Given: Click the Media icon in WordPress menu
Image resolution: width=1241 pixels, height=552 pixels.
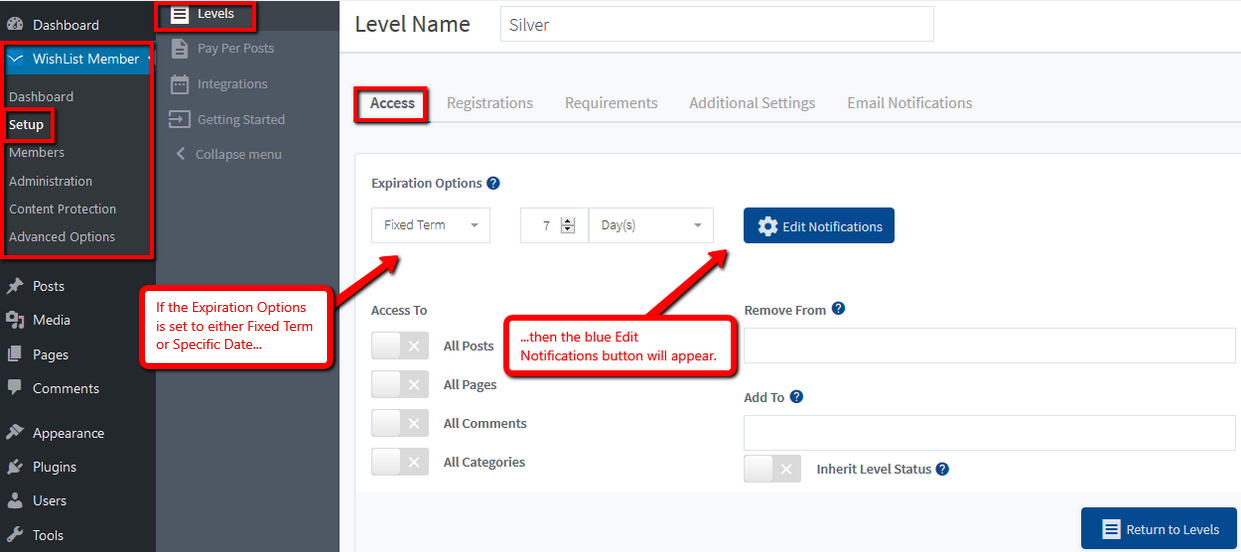Looking at the screenshot, I should tap(15, 320).
